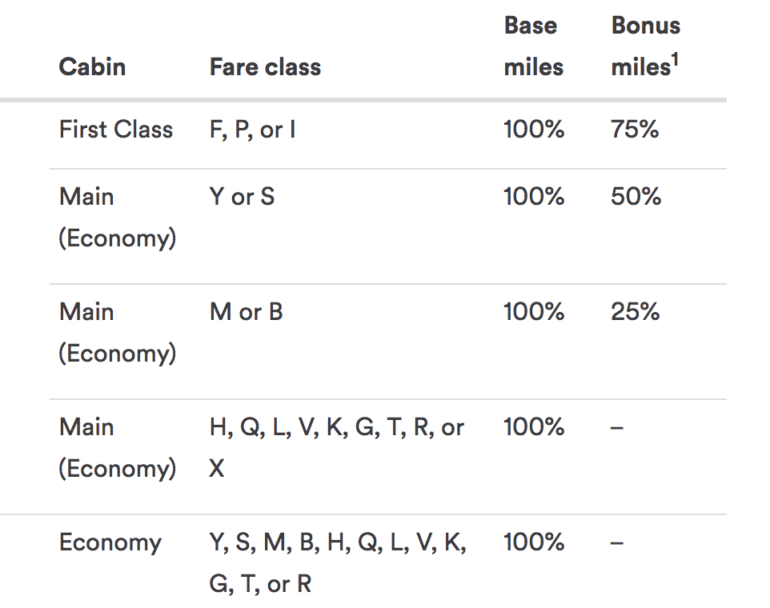The width and height of the screenshot is (770, 608).
Task: Select the 'M or B' fare class cell
Action: point(246,312)
